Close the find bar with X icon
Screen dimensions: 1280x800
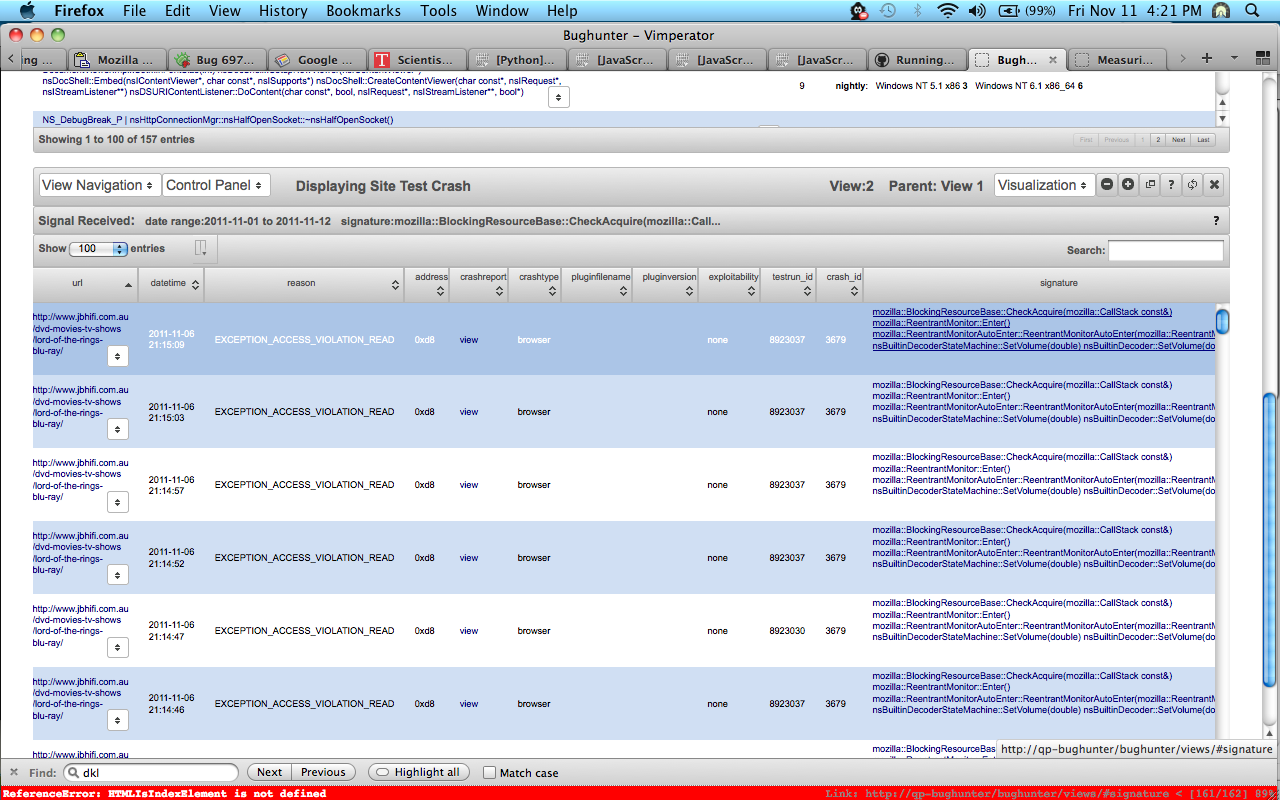[x=14, y=772]
